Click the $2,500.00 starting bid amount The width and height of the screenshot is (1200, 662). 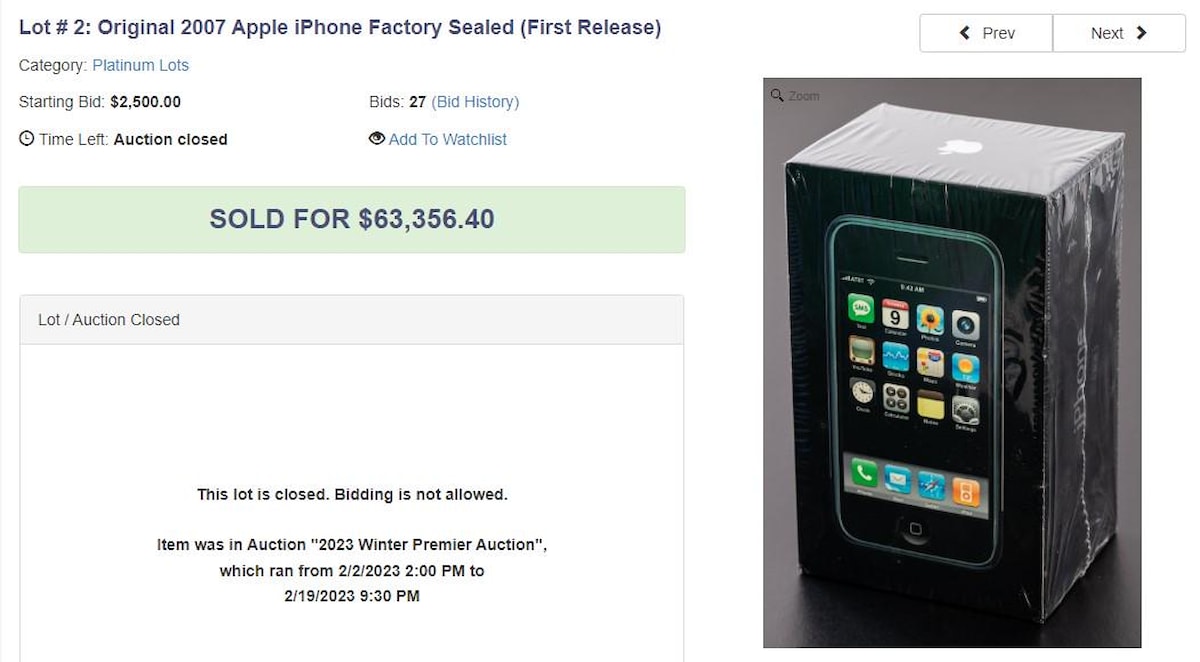click(145, 102)
